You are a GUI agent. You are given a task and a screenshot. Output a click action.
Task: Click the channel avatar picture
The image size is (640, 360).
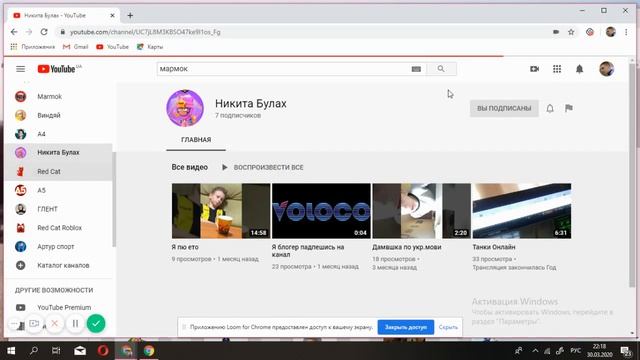coord(185,109)
